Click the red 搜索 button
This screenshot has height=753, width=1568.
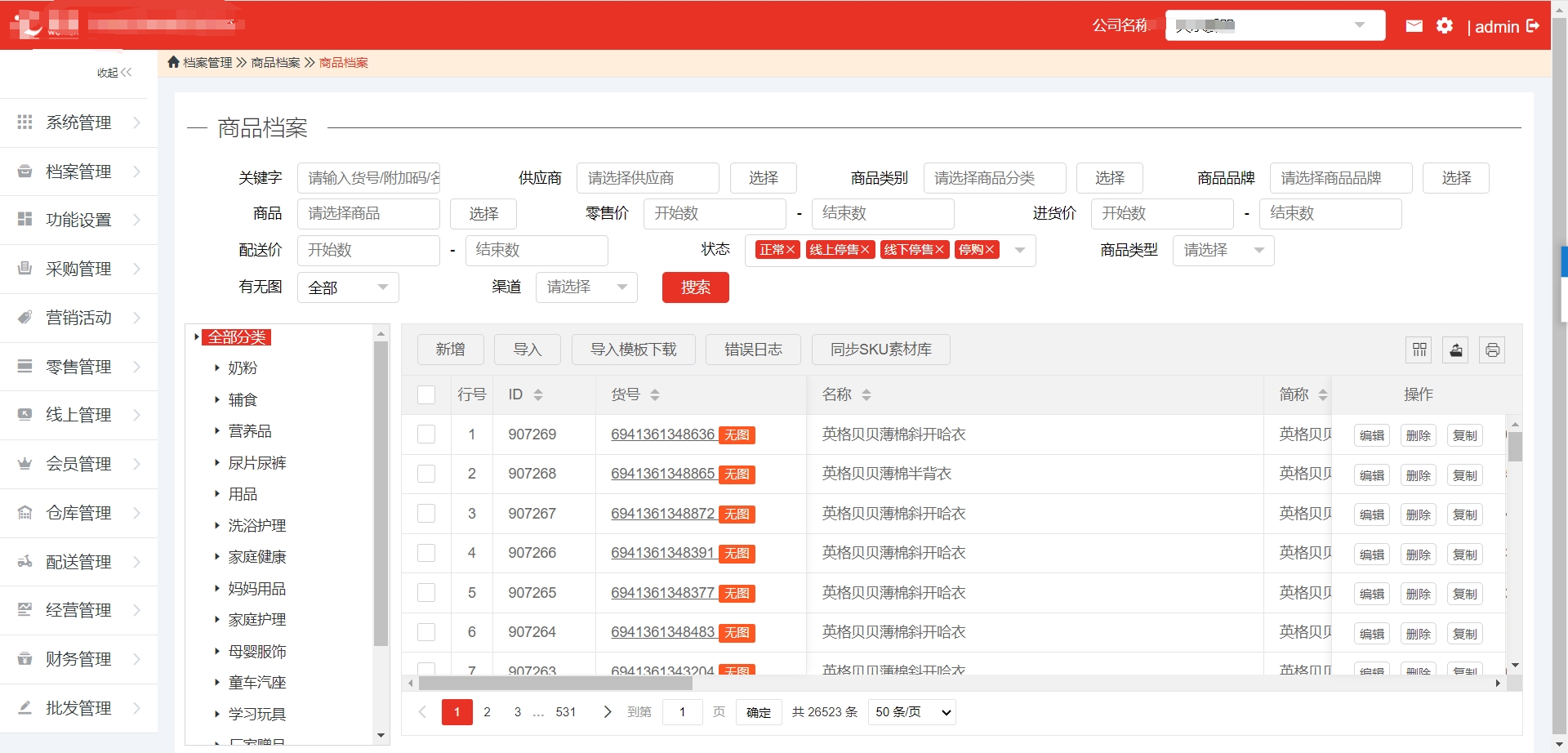(695, 287)
